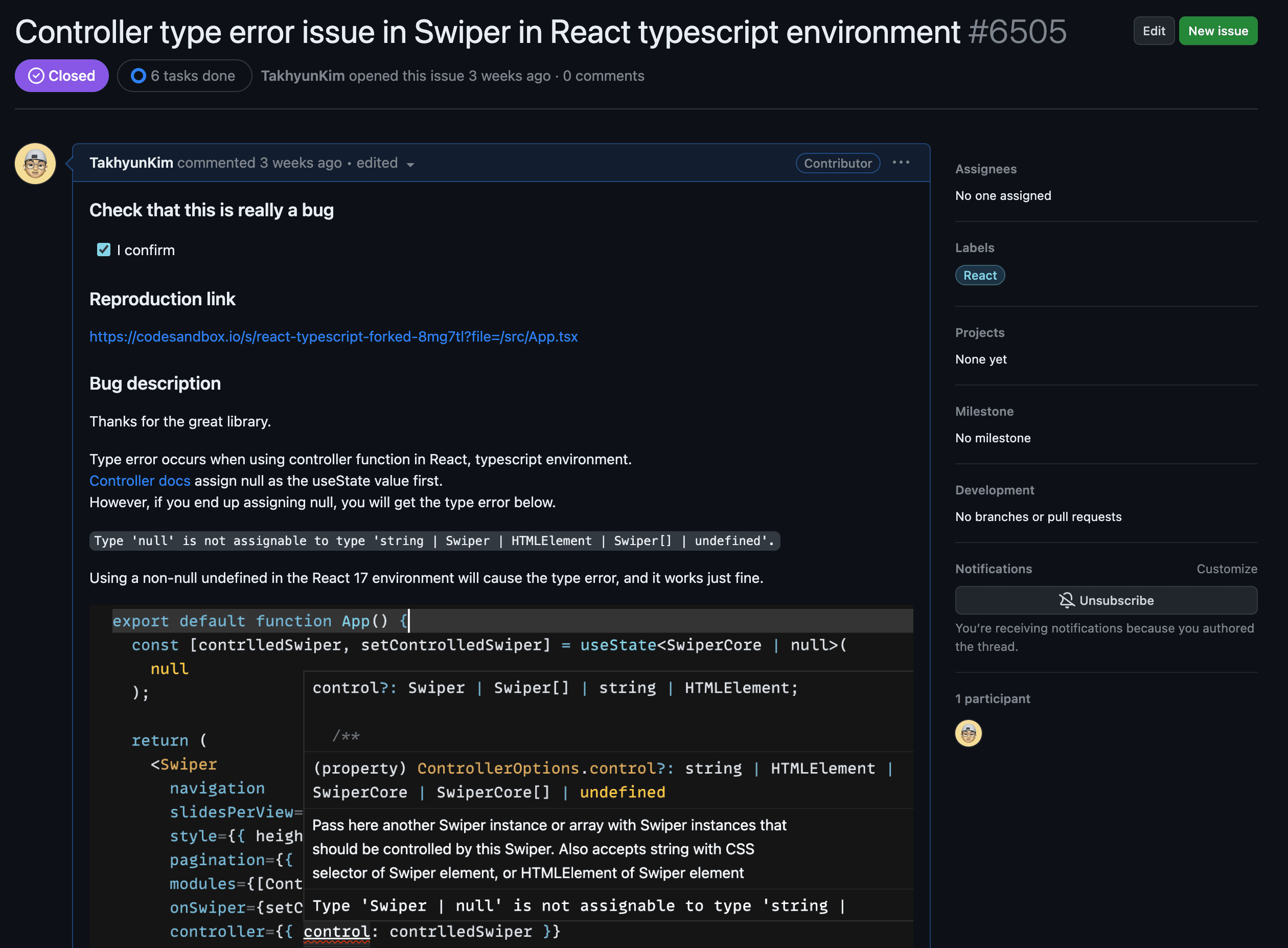Click the Edit button for issue #6505
Screen dimensions: 1288x948
pos(1154,30)
